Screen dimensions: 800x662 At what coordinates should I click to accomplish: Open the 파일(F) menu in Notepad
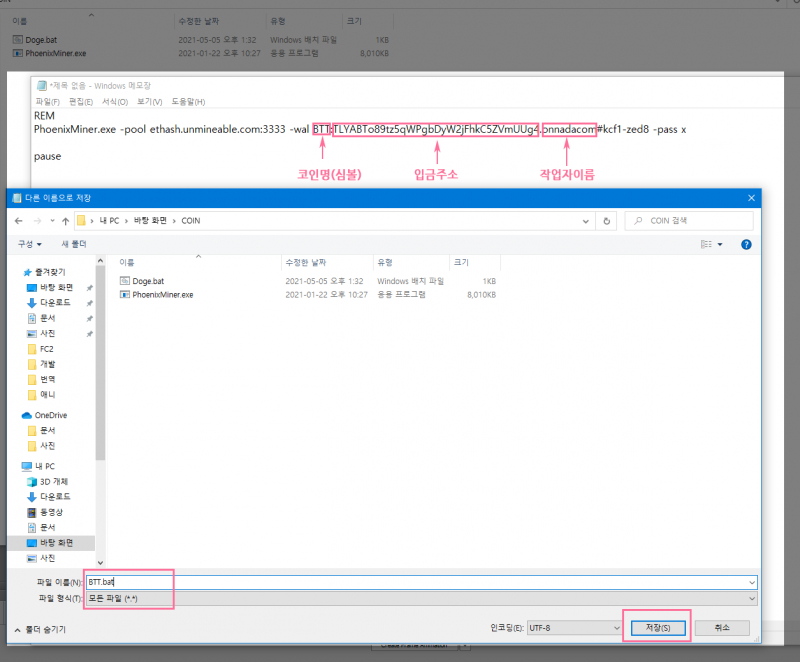pyautogui.click(x=47, y=102)
